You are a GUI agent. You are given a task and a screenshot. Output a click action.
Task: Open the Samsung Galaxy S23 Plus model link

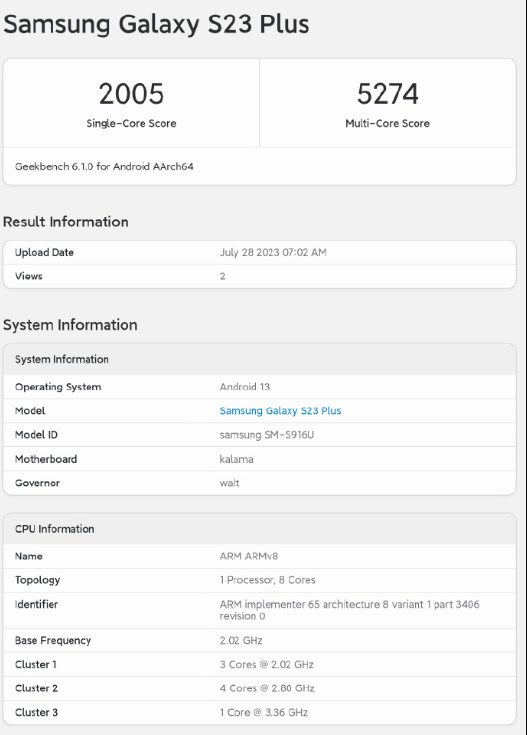(280, 411)
